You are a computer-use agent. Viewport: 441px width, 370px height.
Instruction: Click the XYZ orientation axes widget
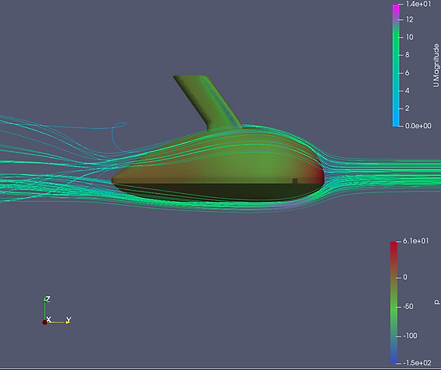pos(57,310)
